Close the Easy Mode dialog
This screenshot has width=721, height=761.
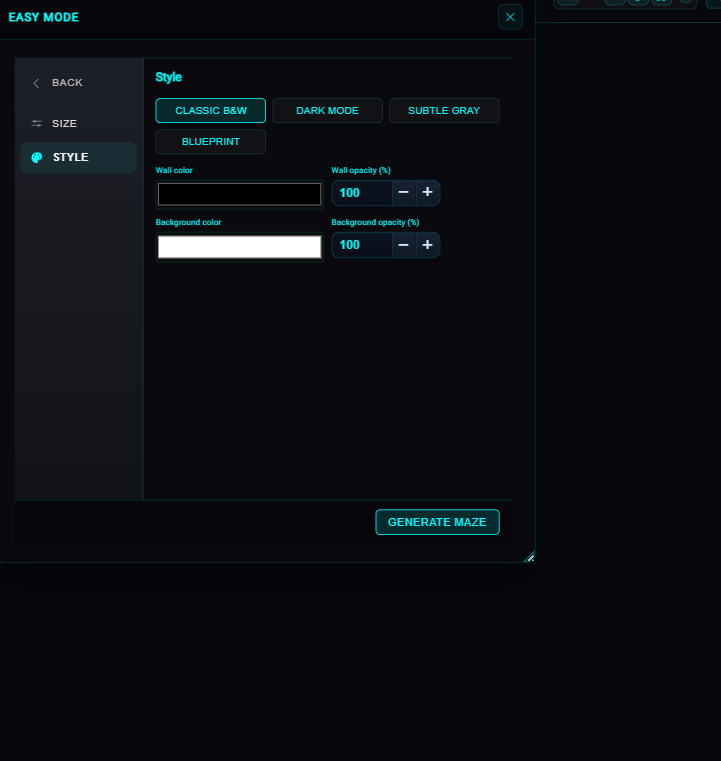[510, 17]
